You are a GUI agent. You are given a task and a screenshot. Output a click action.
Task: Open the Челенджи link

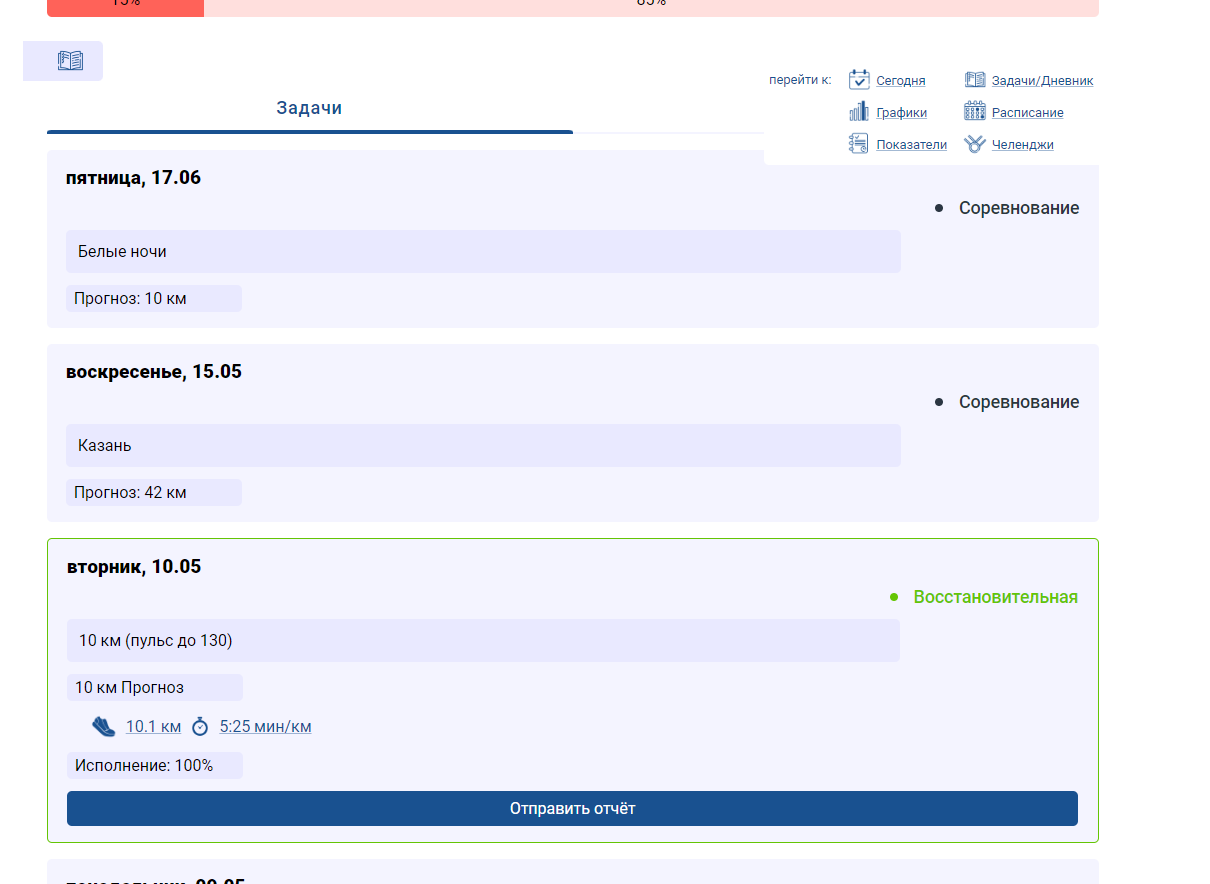[x=1022, y=145]
